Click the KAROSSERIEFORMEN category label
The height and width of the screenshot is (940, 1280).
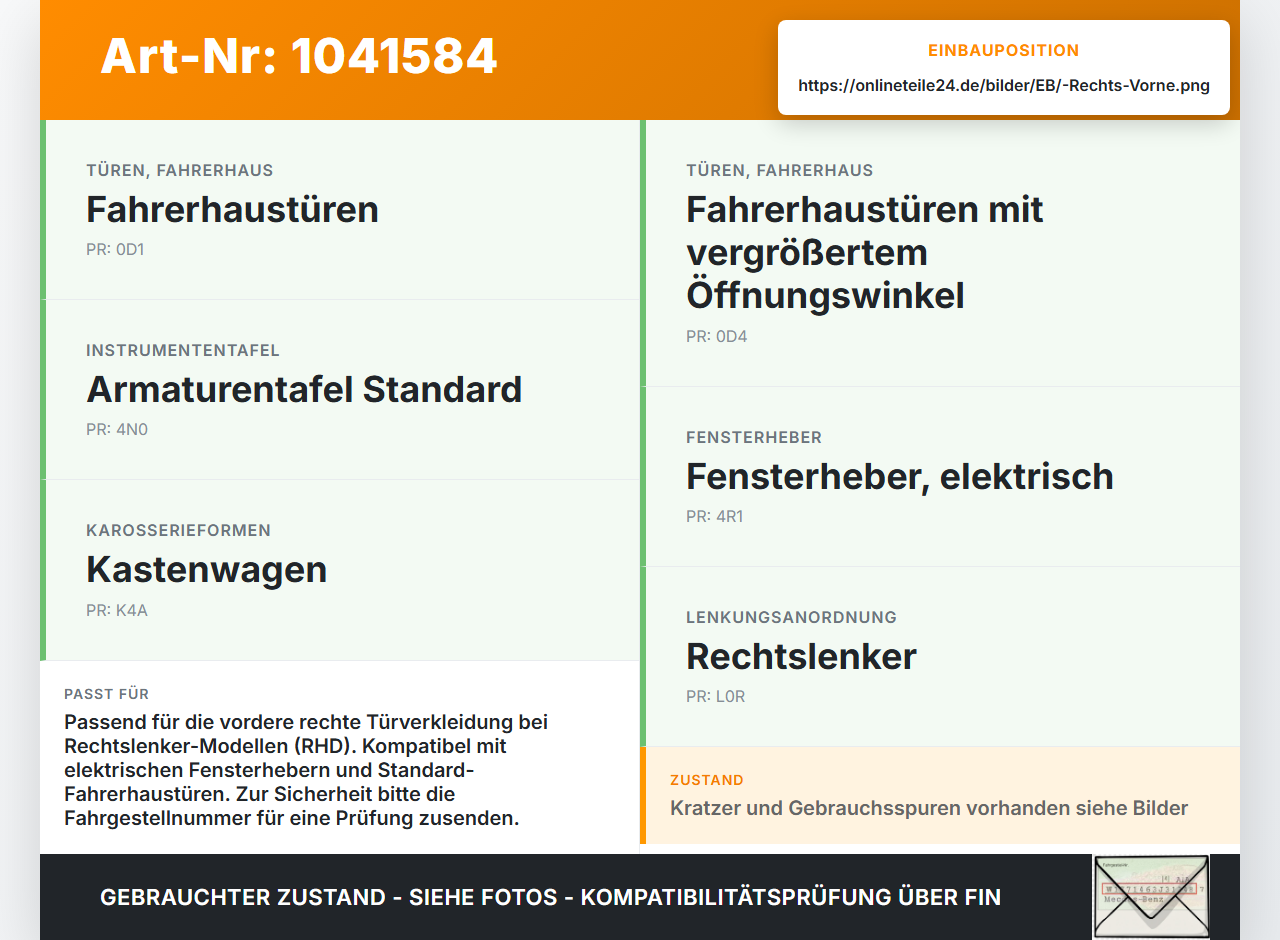[x=178, y=530]
